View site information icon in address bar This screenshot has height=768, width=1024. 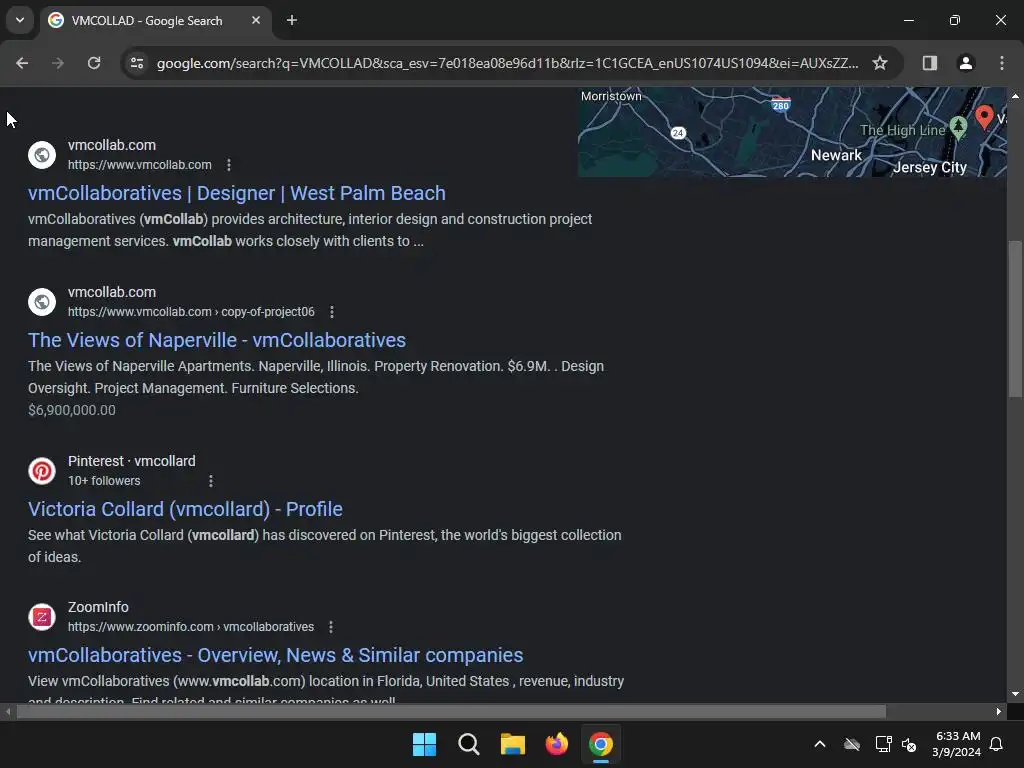[x=137, y=63]
